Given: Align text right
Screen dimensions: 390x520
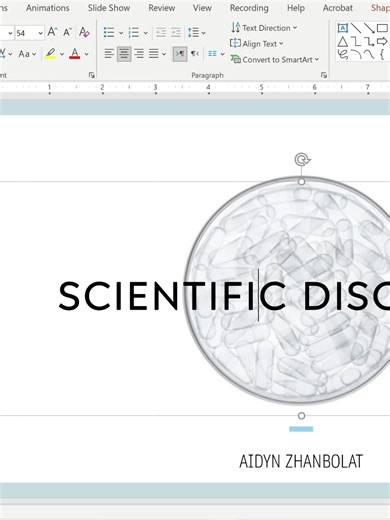Looking at the screenshot, I should click(139, 54).
